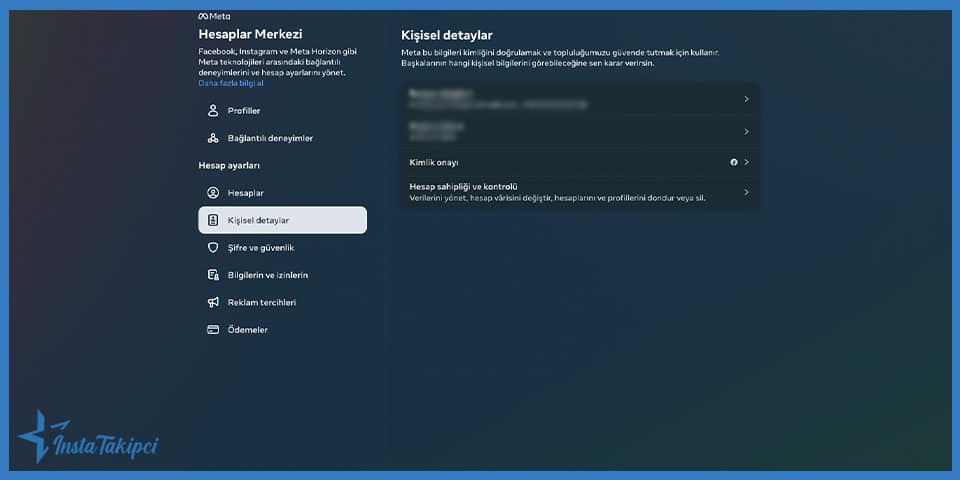Image resolution: width=960 pixels, height=480 pixels.
Task: Open Hesap sahipliği ve kontrolü
Action: 580,192
